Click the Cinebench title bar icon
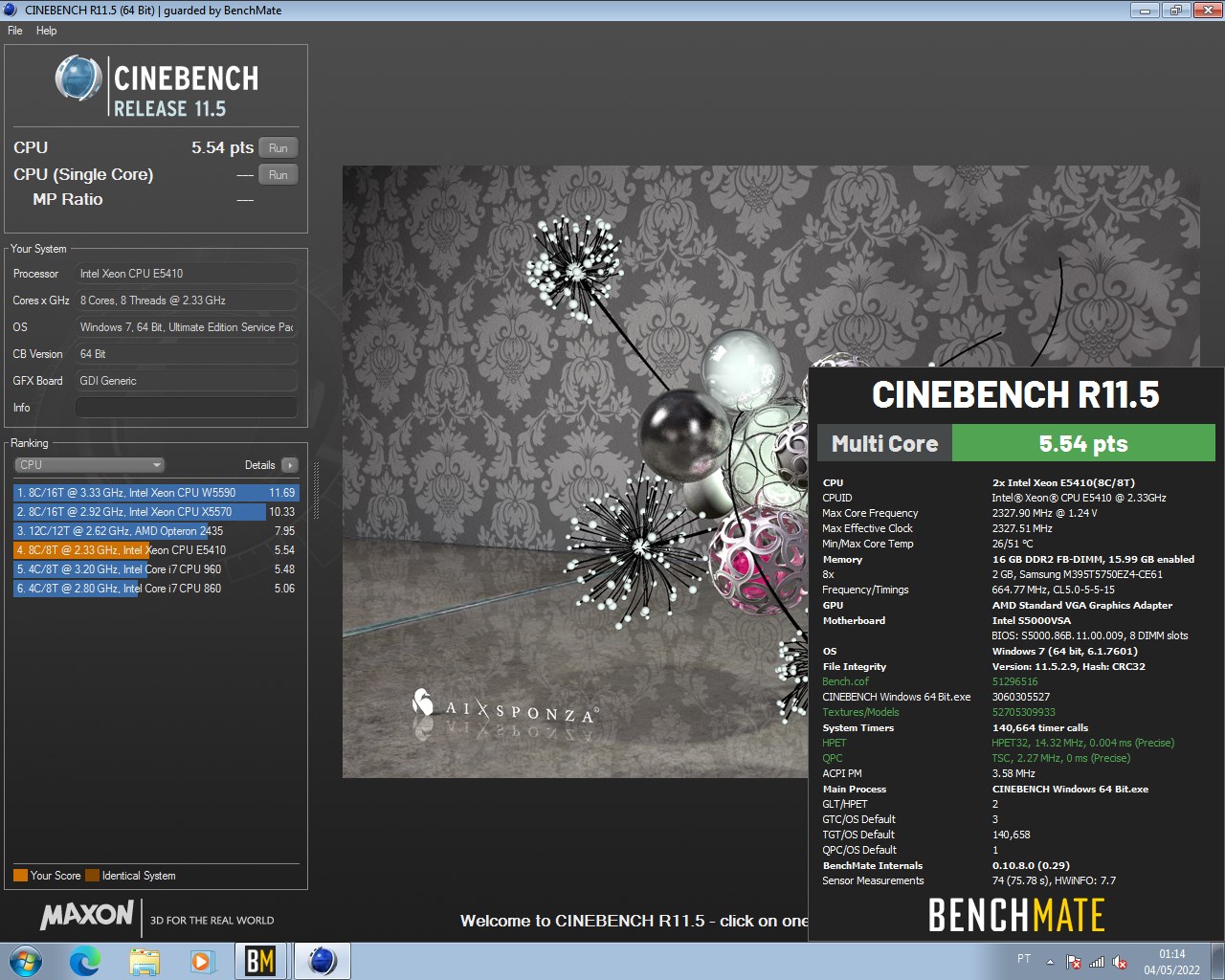The width and height of the screenshot is (1225, 980). tap(11, 10)
